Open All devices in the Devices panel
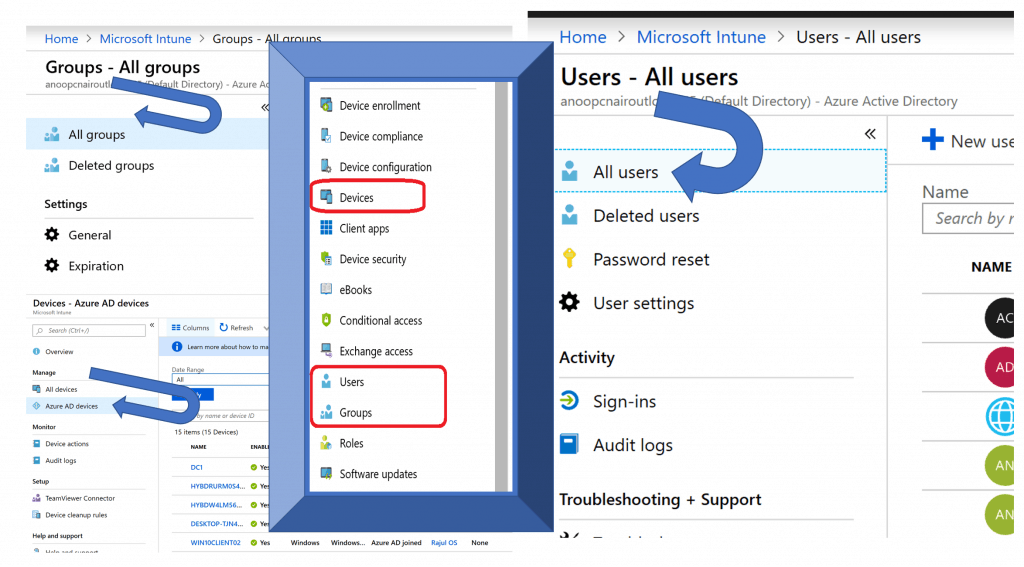The height and width of the screenshot is (567, 1024). 55,389
